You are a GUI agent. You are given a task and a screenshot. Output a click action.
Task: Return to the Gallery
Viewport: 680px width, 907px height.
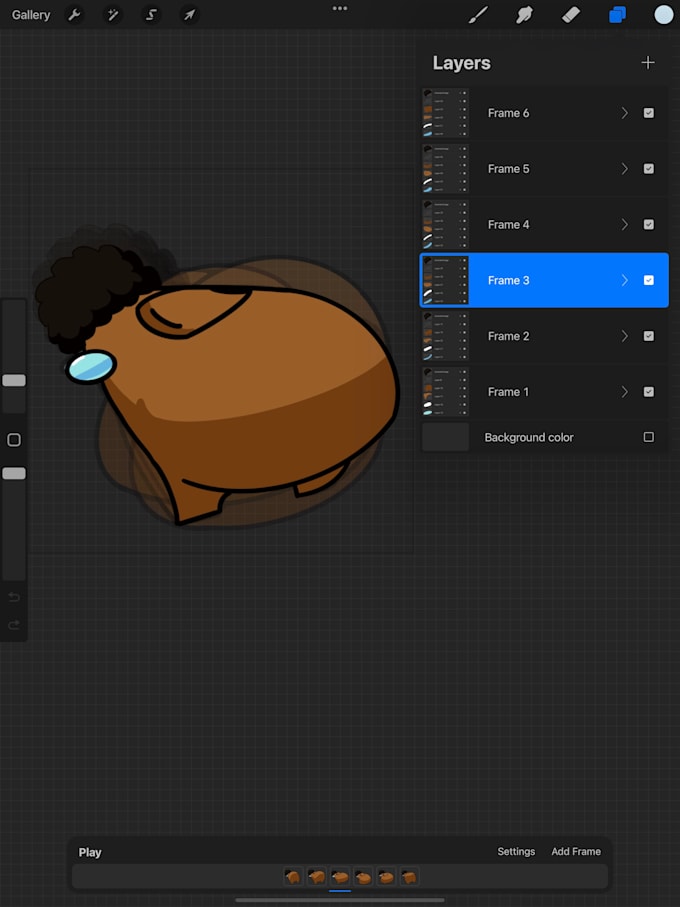[31, 15]
